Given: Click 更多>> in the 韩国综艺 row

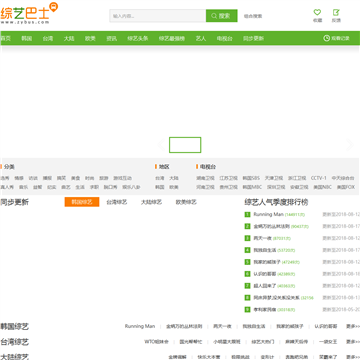Looking at the screenshot, I should (353, 326).
